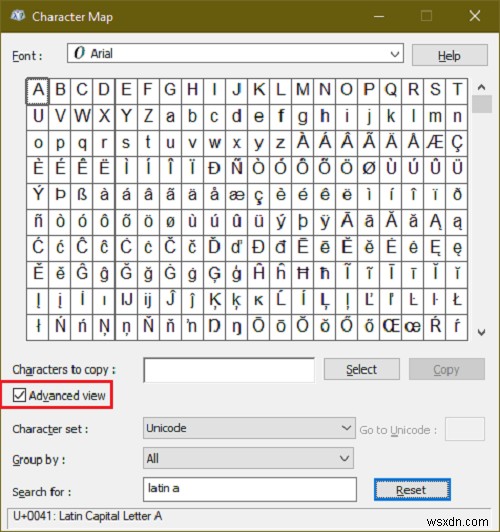
Task: Select the Ą capital A-ogonek character
Action: (x=435, y=222)
